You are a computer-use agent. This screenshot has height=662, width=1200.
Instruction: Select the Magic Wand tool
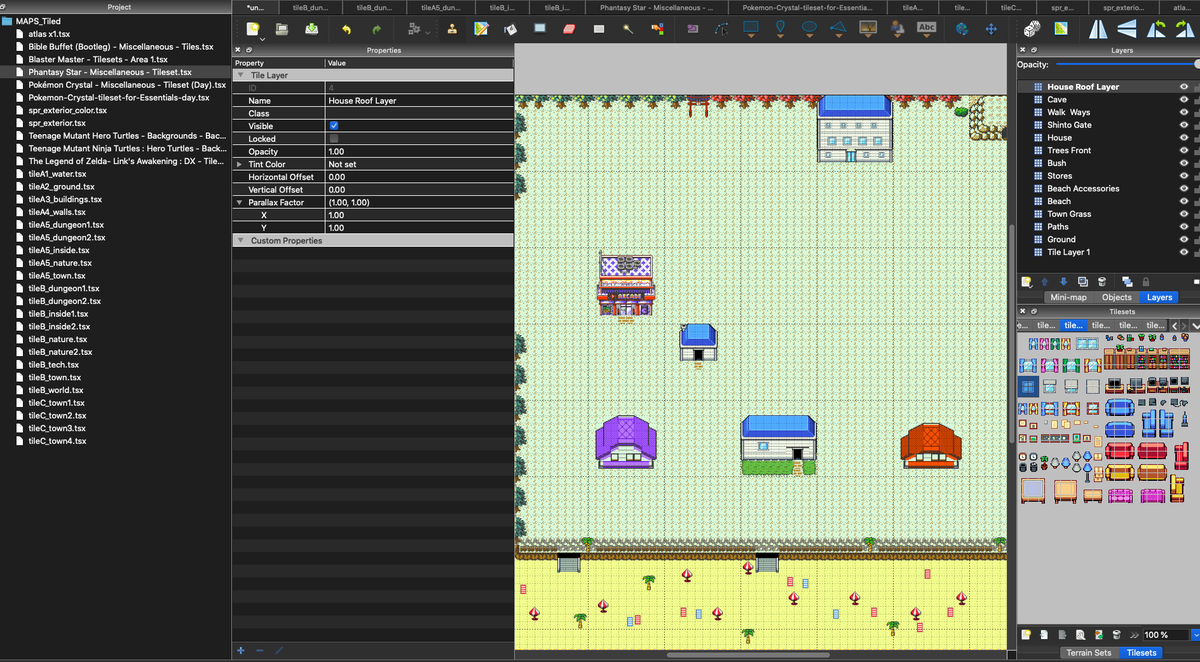tap(628, 29)
